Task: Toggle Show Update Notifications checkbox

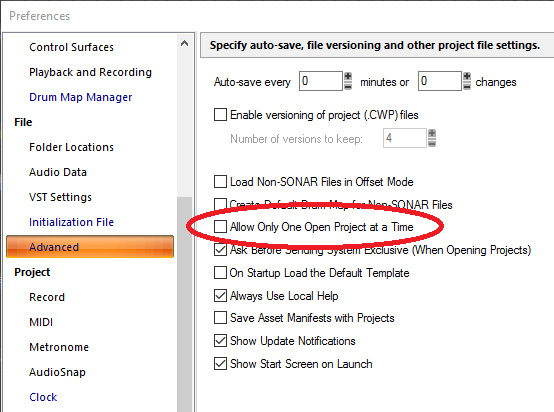Action: pos(220,341)
